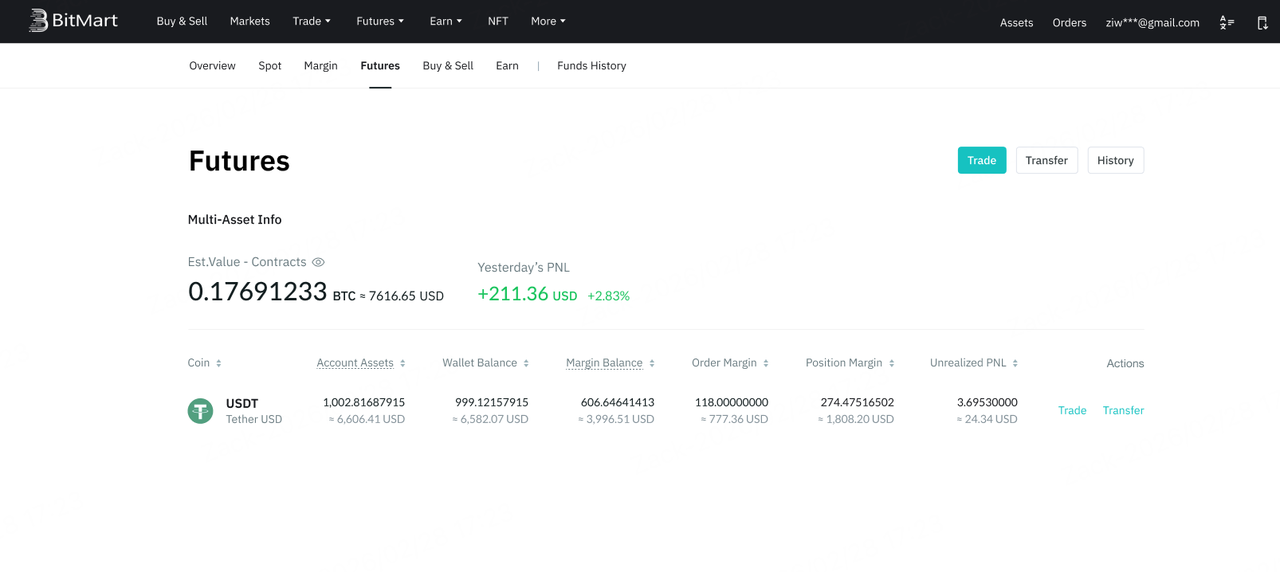1280x572 pixels.
Task: Expand the More dropdown menu
Action: tap(548, 21)
